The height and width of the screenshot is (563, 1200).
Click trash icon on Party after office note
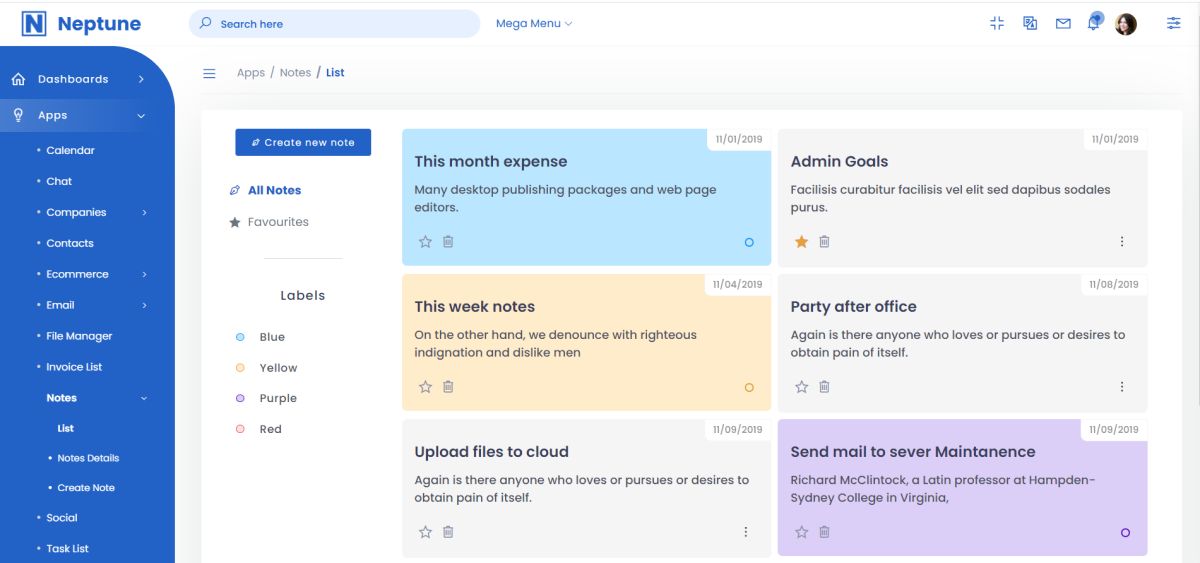tap(824, 387)
